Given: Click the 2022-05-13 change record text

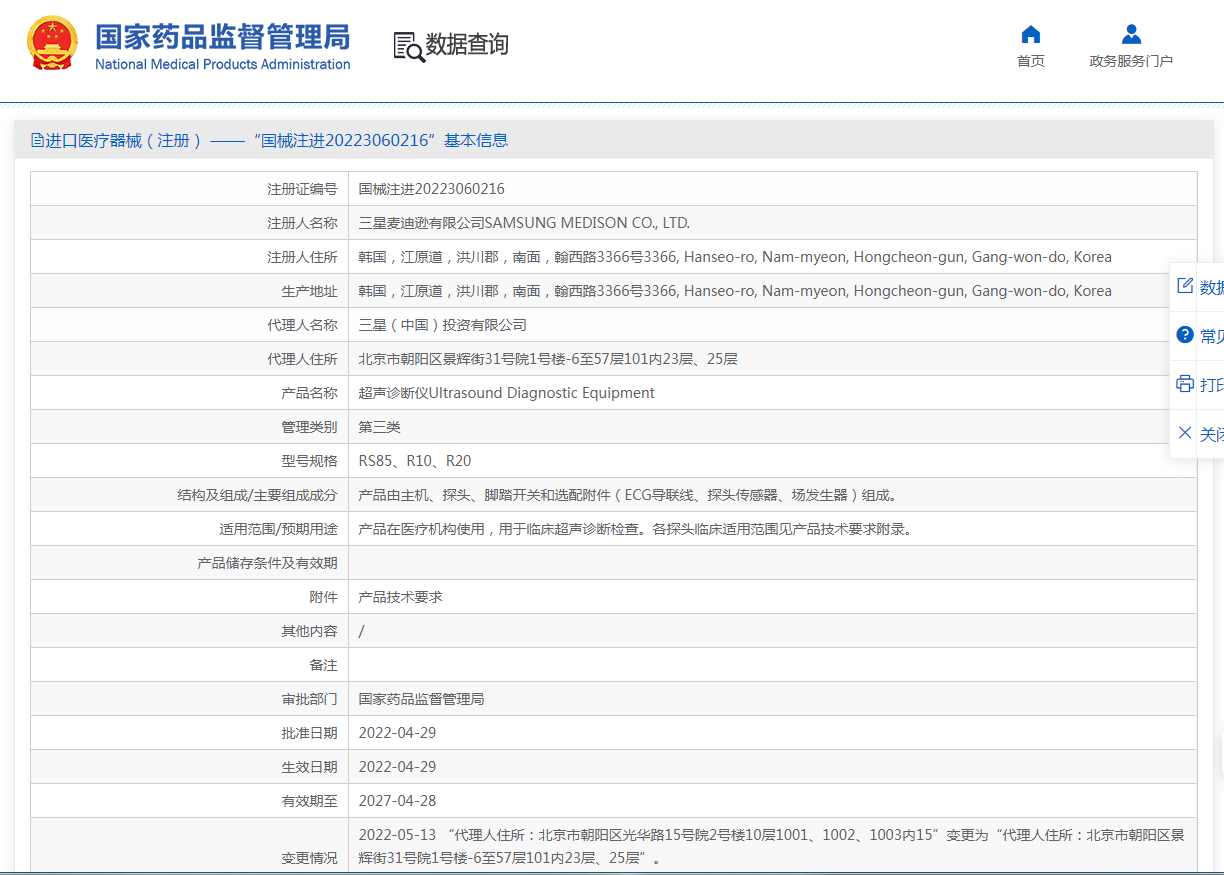Looking at the screenshot, I should (772, 846).
